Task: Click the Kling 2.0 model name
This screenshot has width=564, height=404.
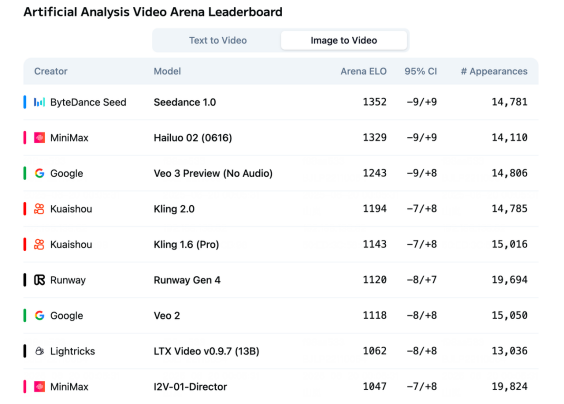Action: point(174,209)
